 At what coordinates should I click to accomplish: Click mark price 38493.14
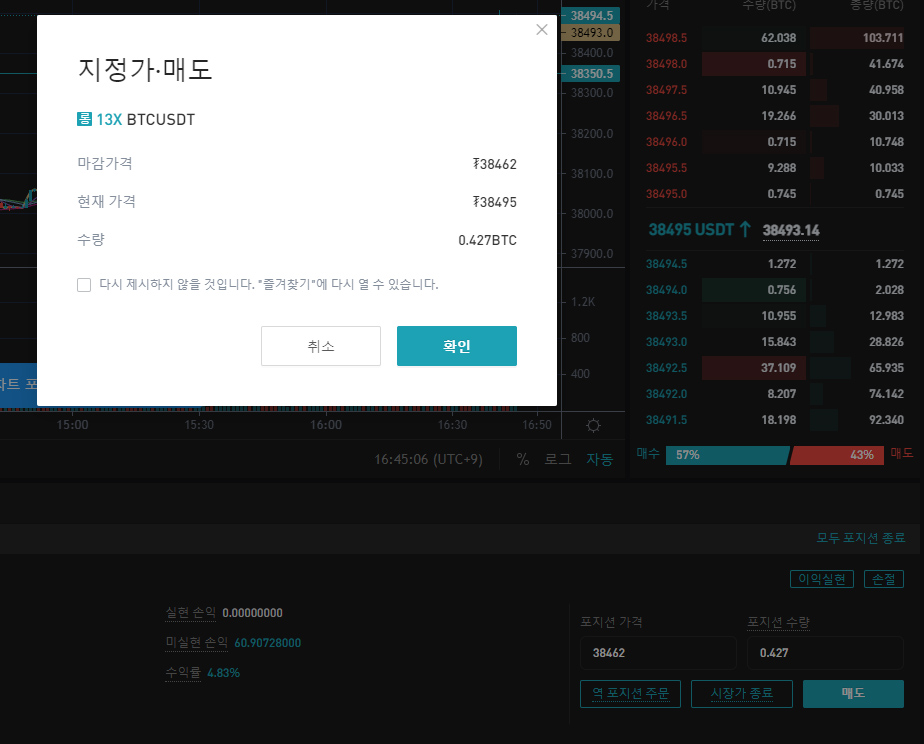click(x=791, y=230)
